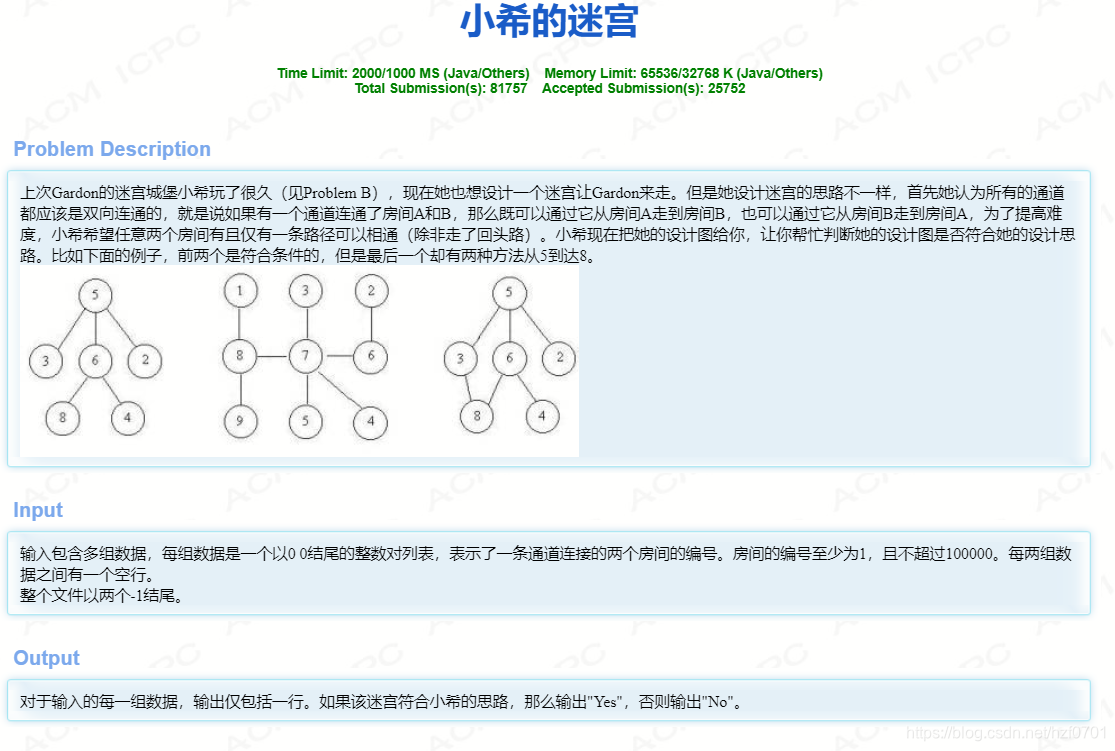Click the page title 小希的迷宫

[549, 21]
